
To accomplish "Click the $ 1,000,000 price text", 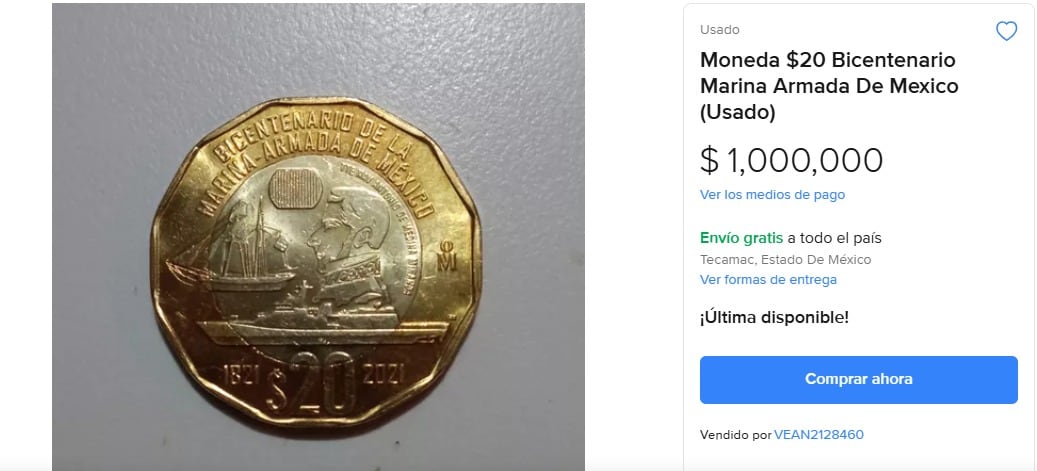I will (x=792, y=161).
